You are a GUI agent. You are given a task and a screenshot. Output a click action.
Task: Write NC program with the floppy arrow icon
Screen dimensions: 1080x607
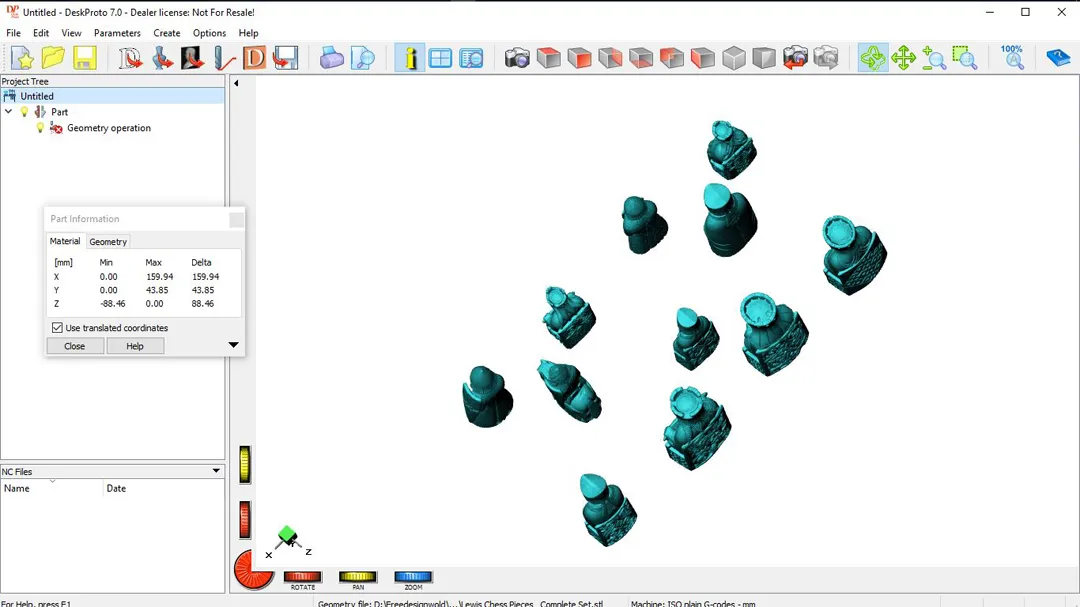(285, 58)
